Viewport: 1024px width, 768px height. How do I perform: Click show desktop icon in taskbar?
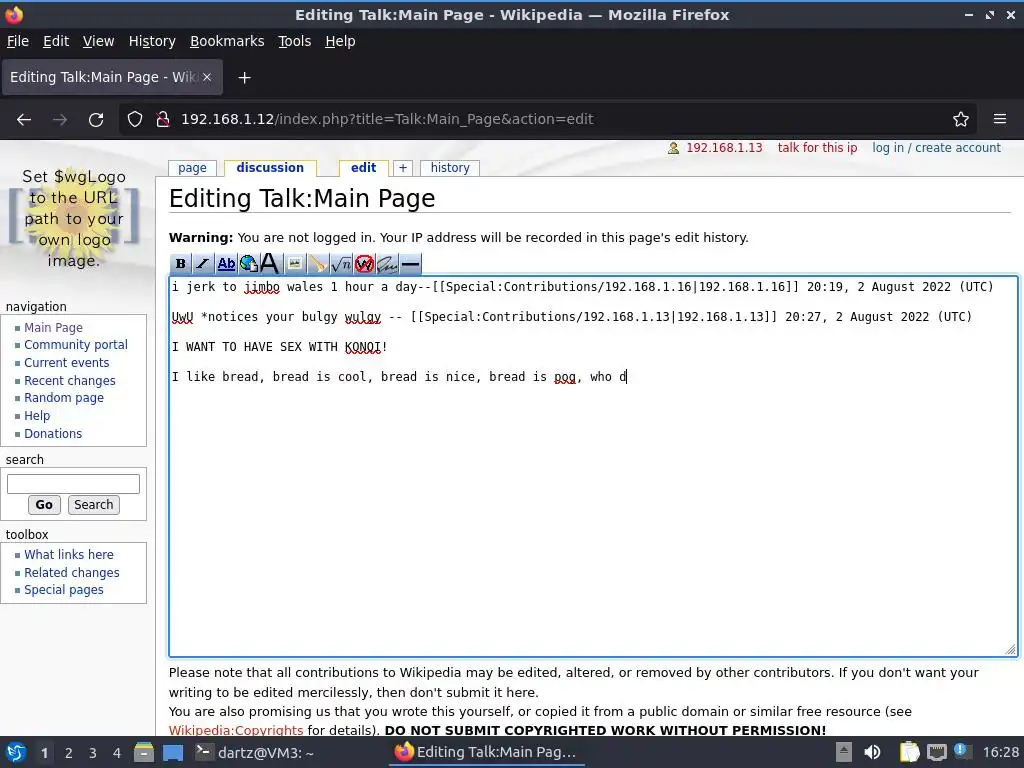pyautogui.click(x=173, y=753)
